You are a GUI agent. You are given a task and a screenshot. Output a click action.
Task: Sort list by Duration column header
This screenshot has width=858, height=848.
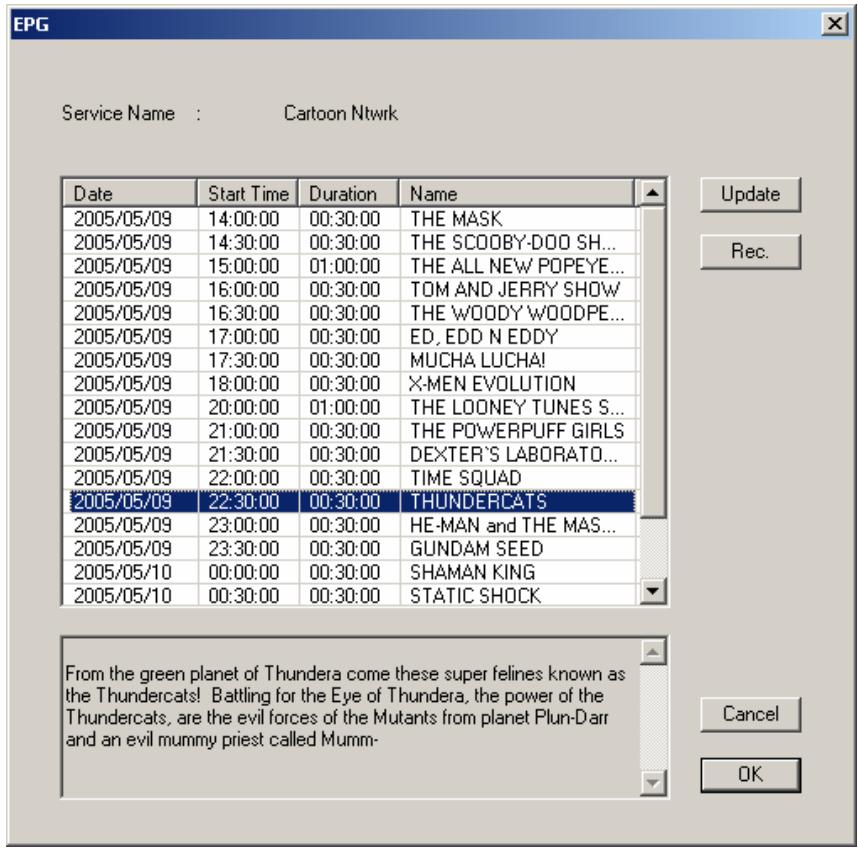[349, 194]
